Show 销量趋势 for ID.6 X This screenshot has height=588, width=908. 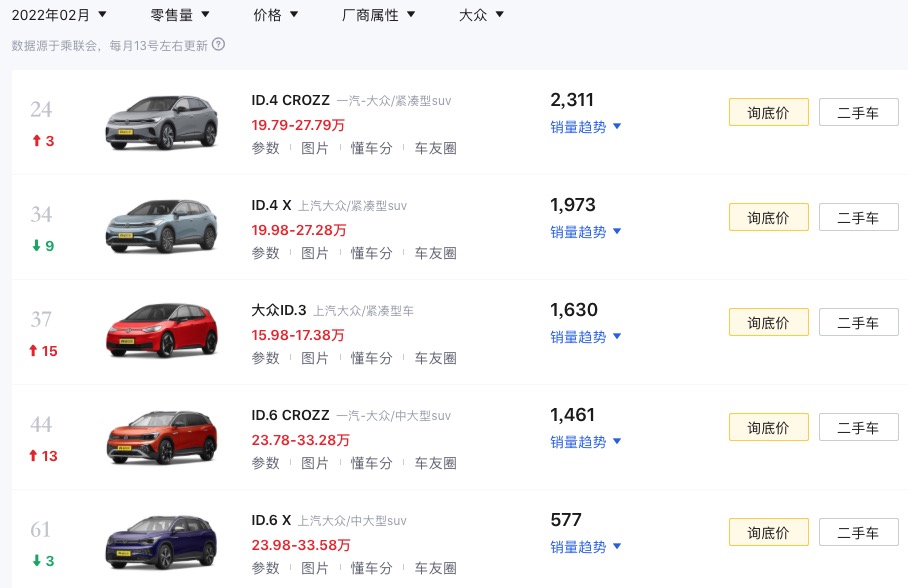586,547
